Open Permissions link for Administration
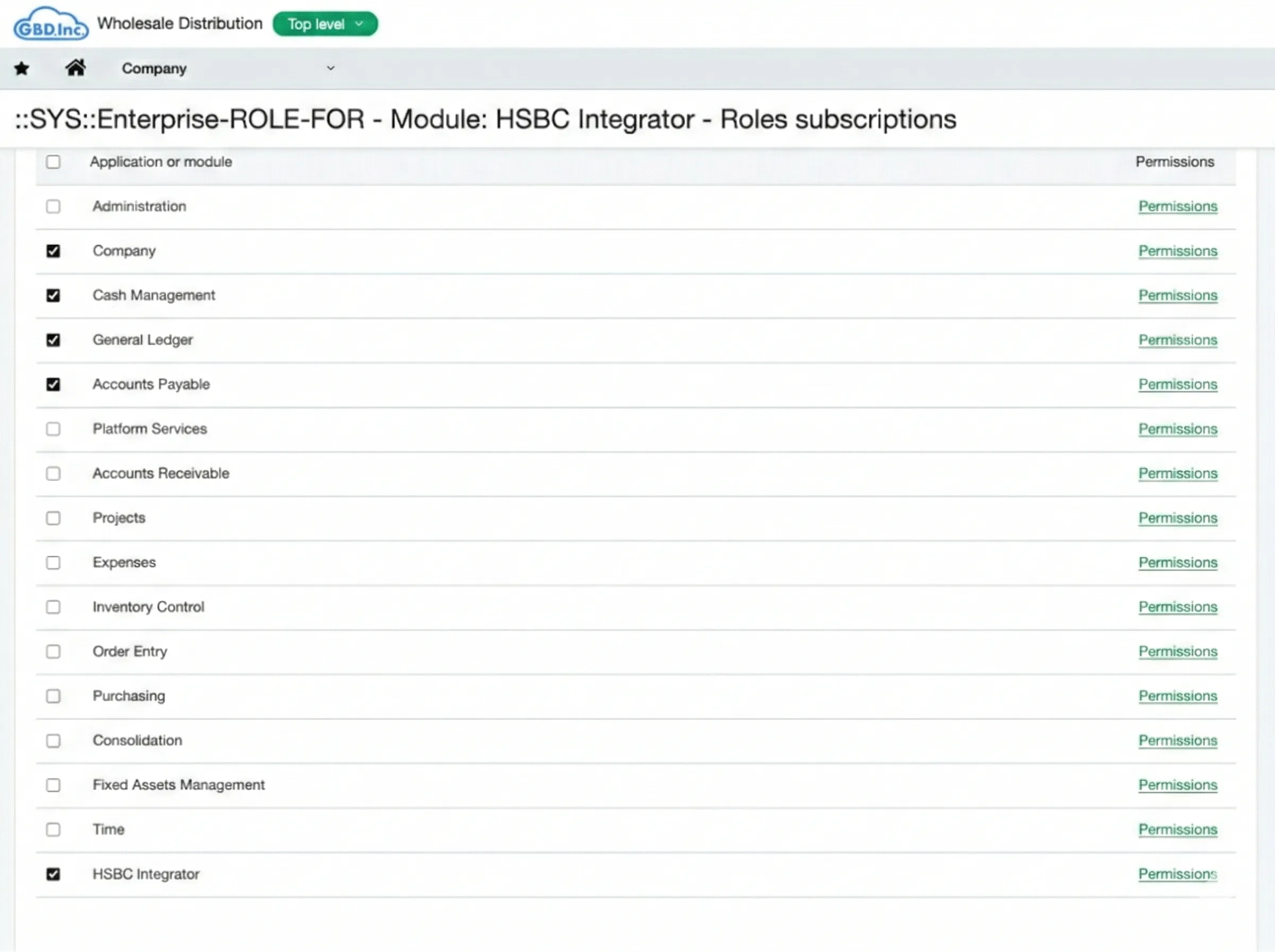The height and width of the screenshot is (952, 1275). point(1178,206)
